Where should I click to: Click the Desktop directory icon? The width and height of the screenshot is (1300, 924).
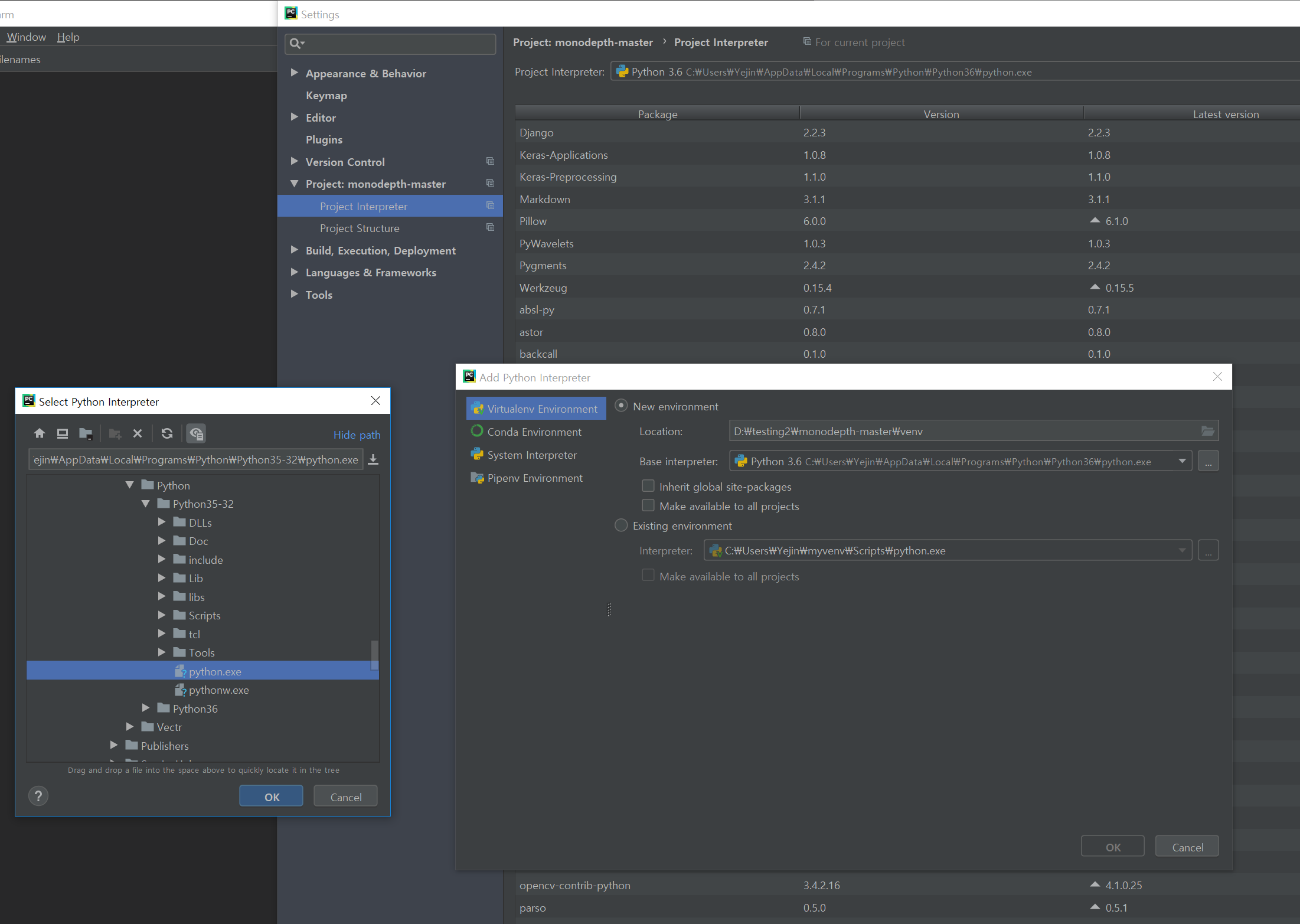(62, 434)
